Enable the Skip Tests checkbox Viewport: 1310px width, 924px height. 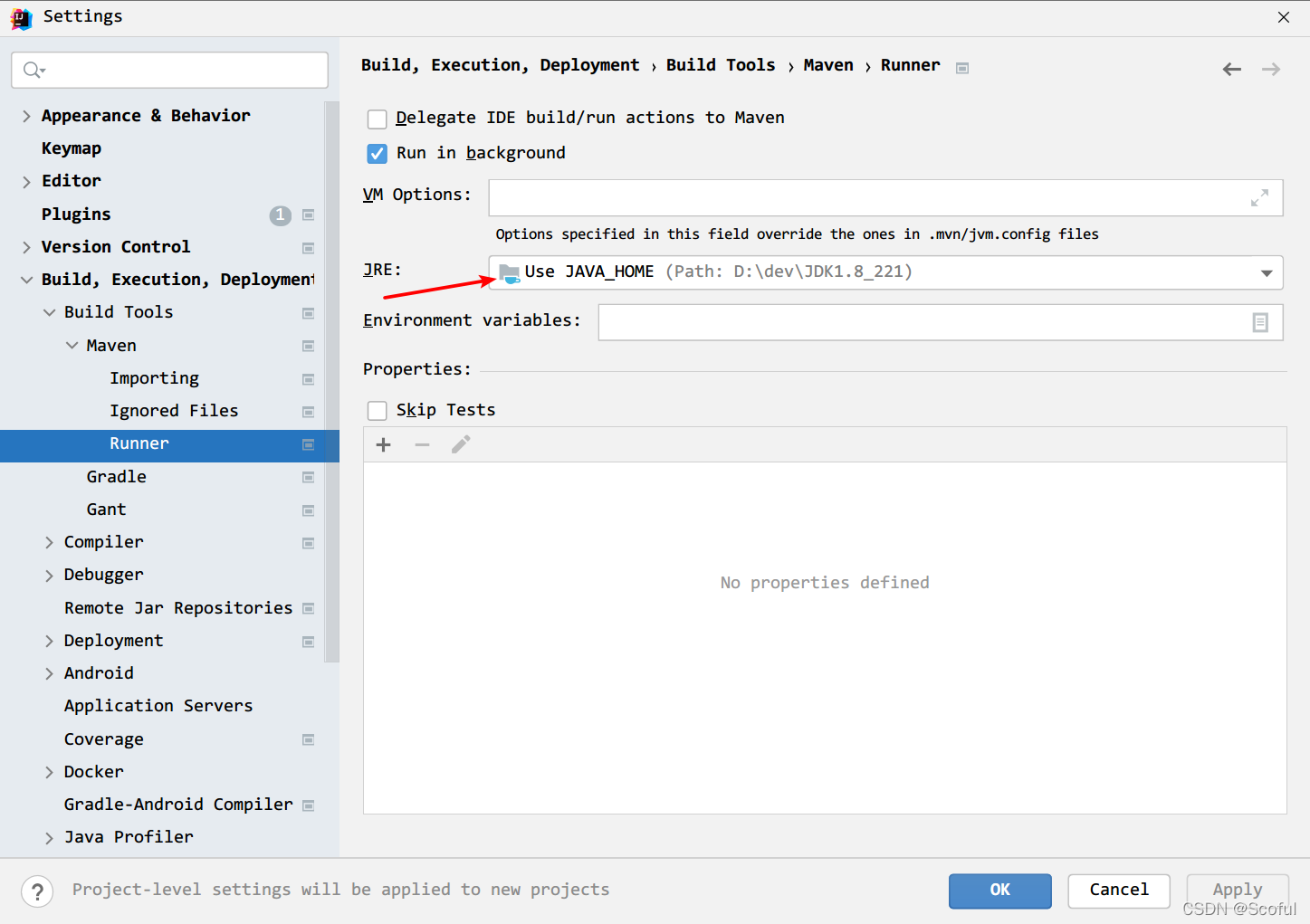point(378,411)
